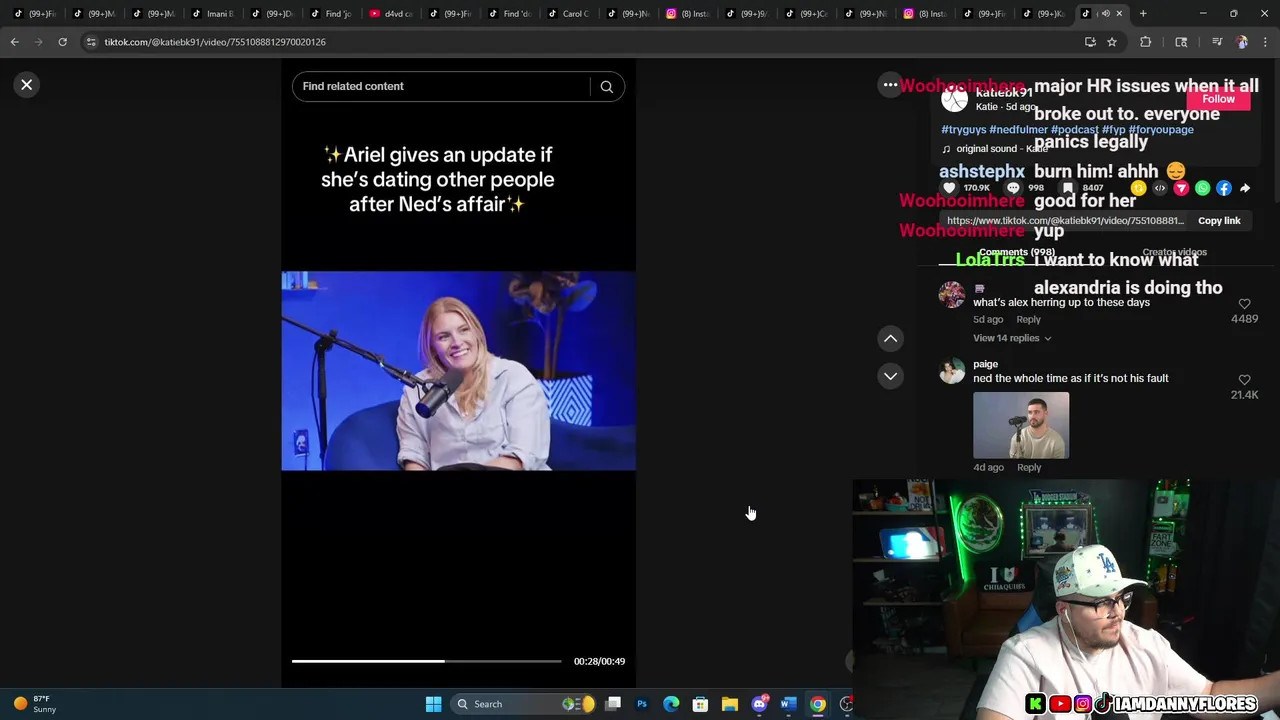Open File Explorer from the taskbar

pos(730,704)
